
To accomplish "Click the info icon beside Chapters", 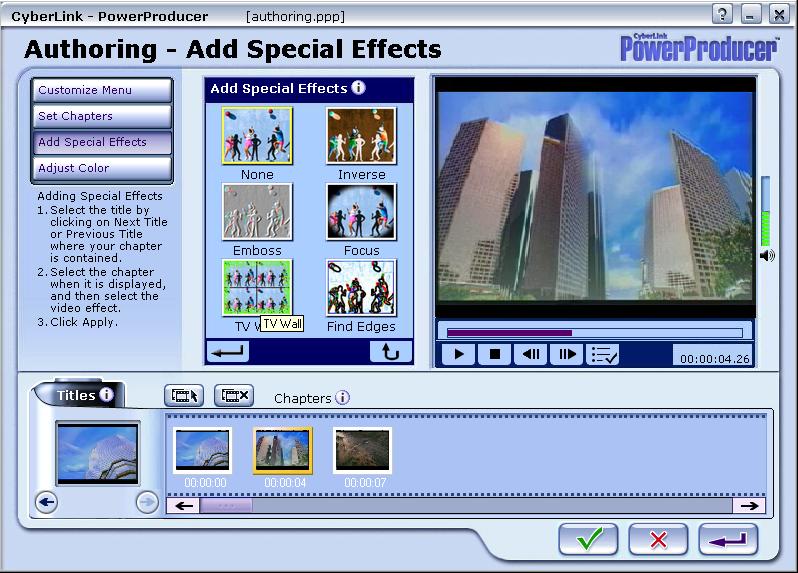I will 342,397.
